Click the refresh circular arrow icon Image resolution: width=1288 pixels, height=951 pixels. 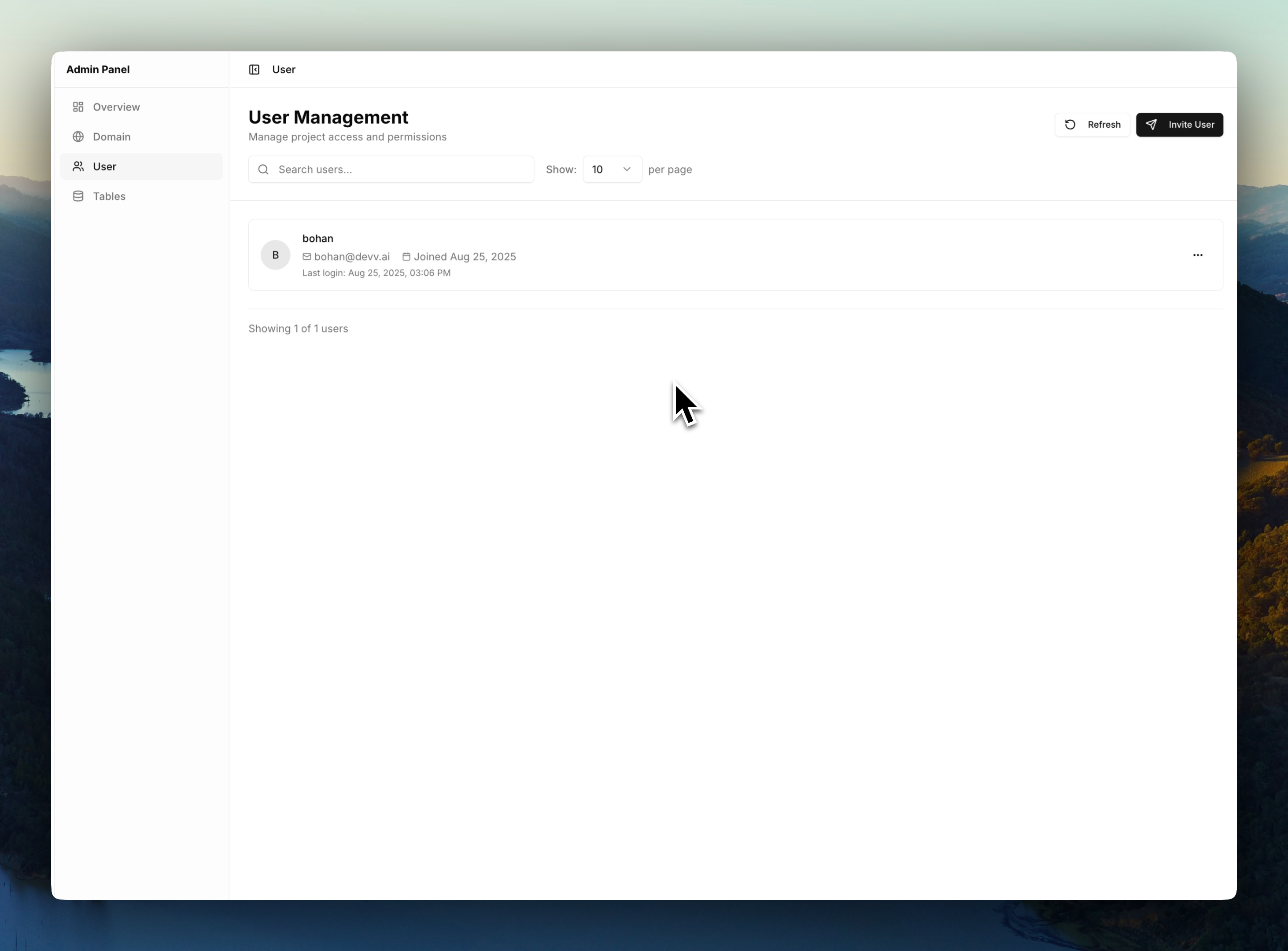tap(1070, 125)
